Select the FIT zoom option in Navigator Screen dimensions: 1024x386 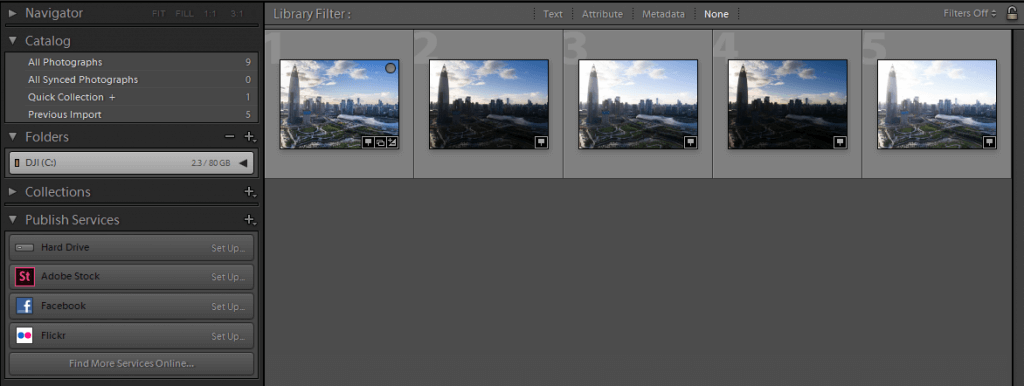159,13
